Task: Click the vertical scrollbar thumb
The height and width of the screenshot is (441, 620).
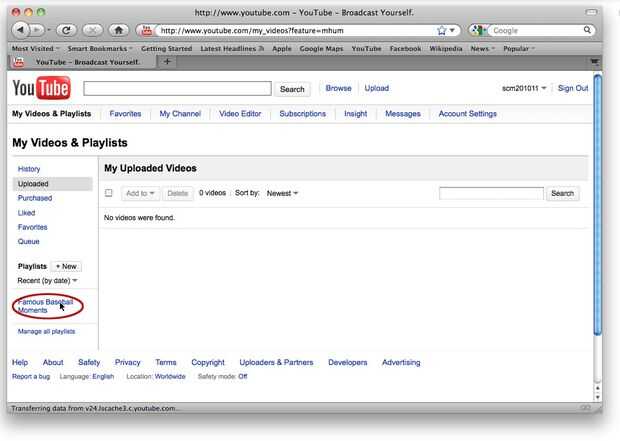Action: click(597, 205)
